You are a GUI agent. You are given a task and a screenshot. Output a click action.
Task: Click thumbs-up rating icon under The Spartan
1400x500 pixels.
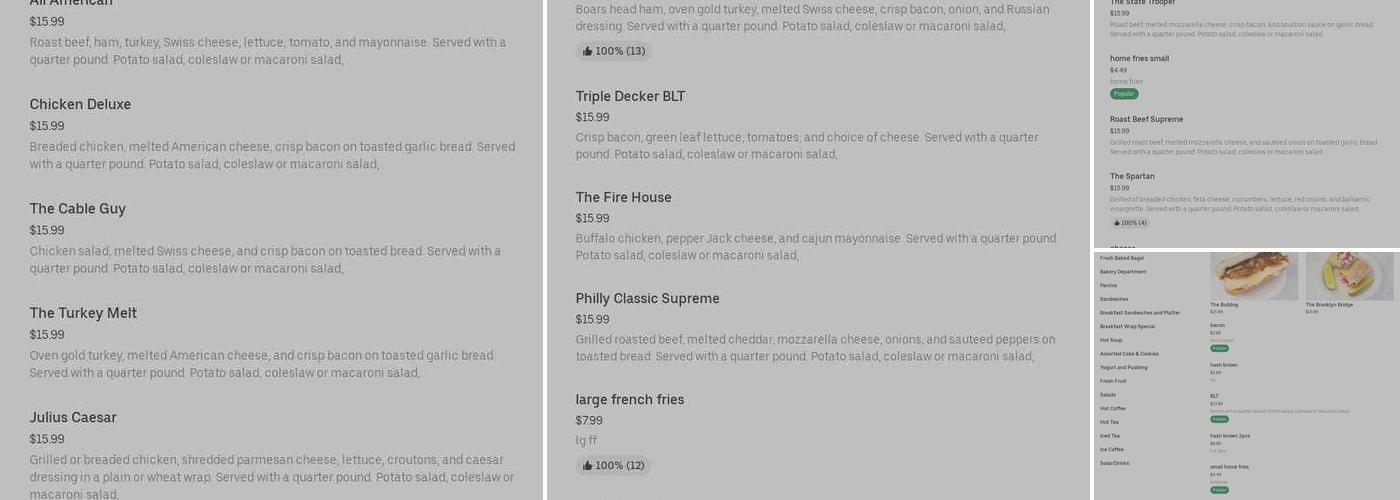(x=1117, y=223)
